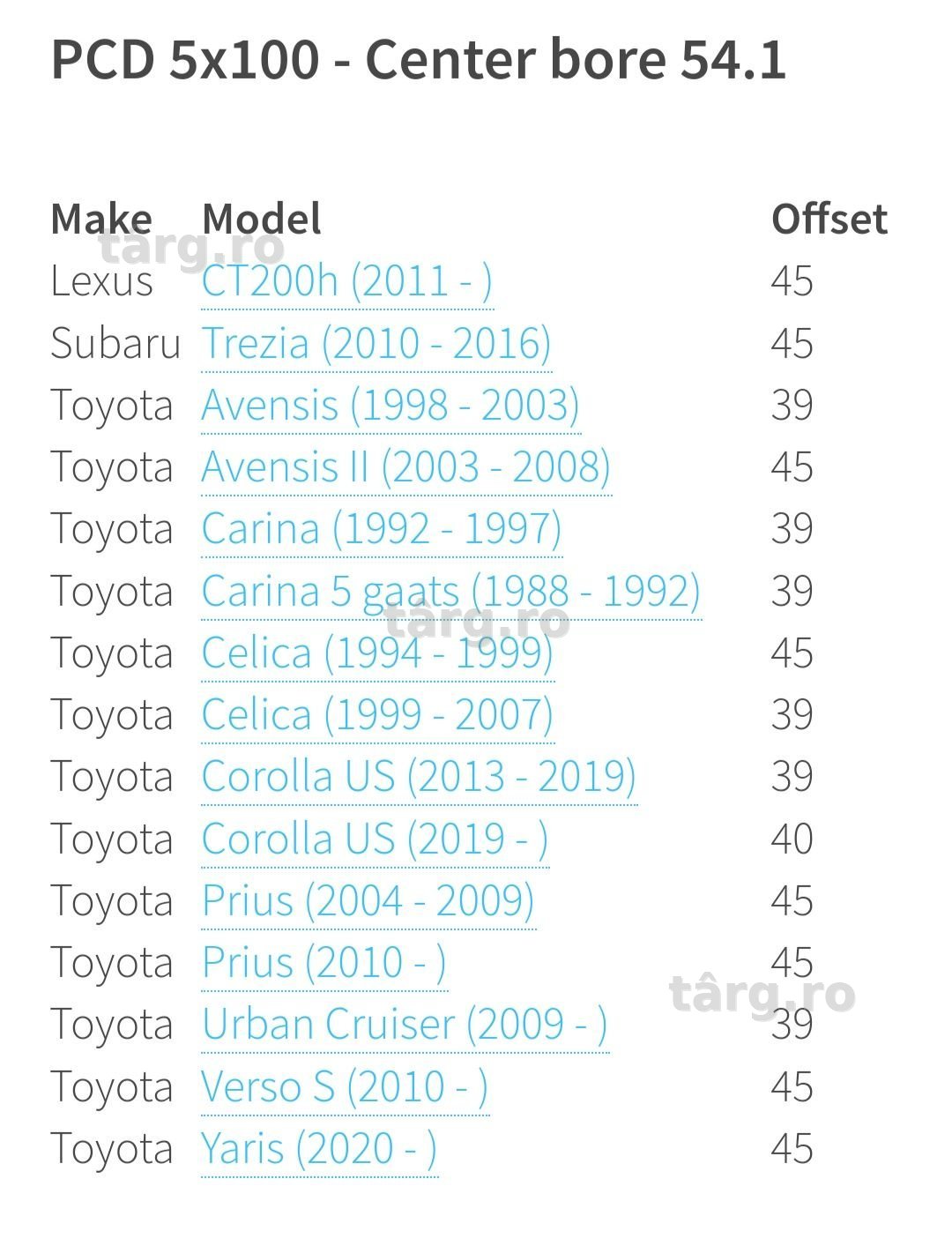The width and height of the screenshot is (952, 1246).
Task: Open the Lexus CT200h (2011 - ) link
Action: [x=346, y=281]
